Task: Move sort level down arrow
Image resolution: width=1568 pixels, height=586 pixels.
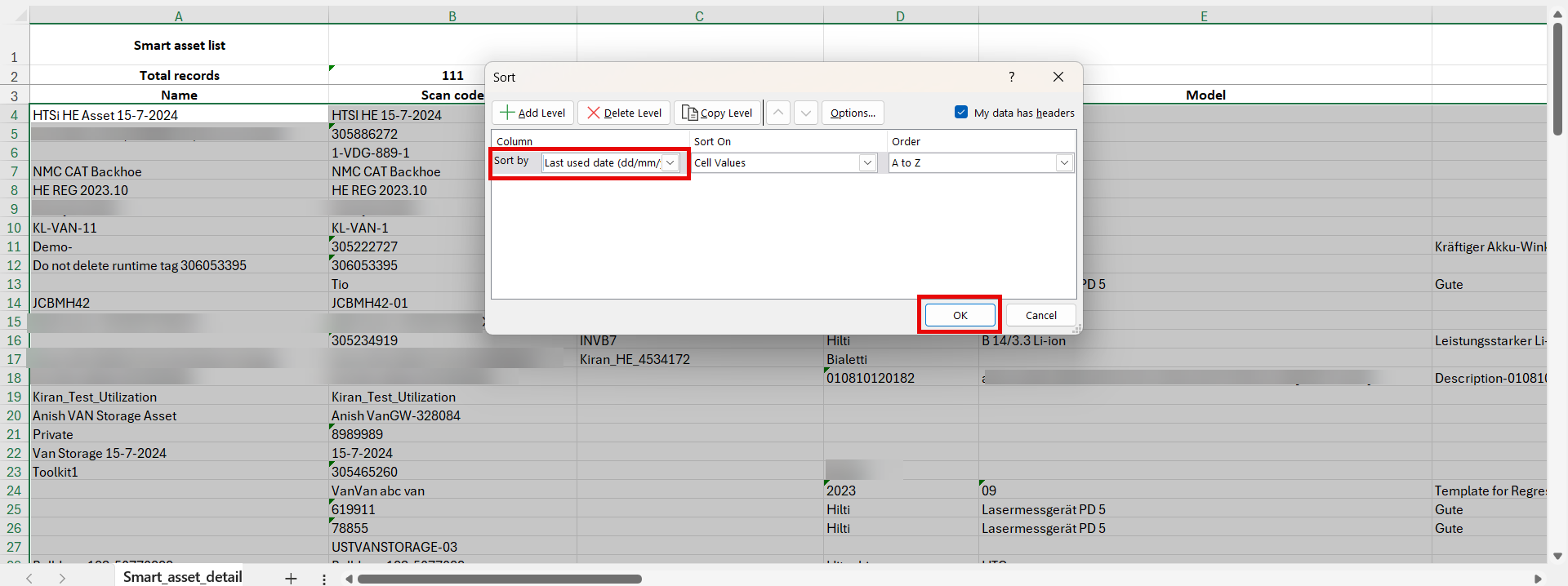Action: [x=806, y=113]
